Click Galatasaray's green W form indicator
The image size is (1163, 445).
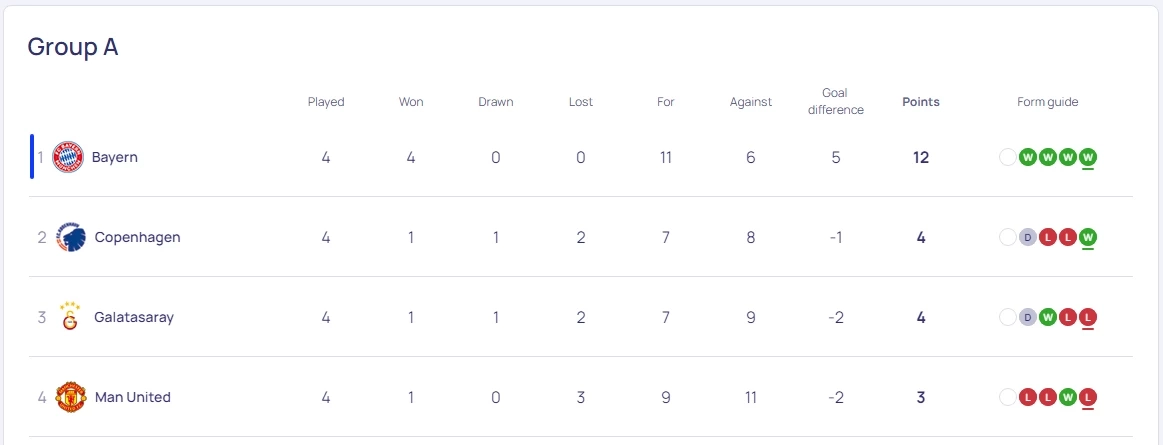click(1047, 317)
